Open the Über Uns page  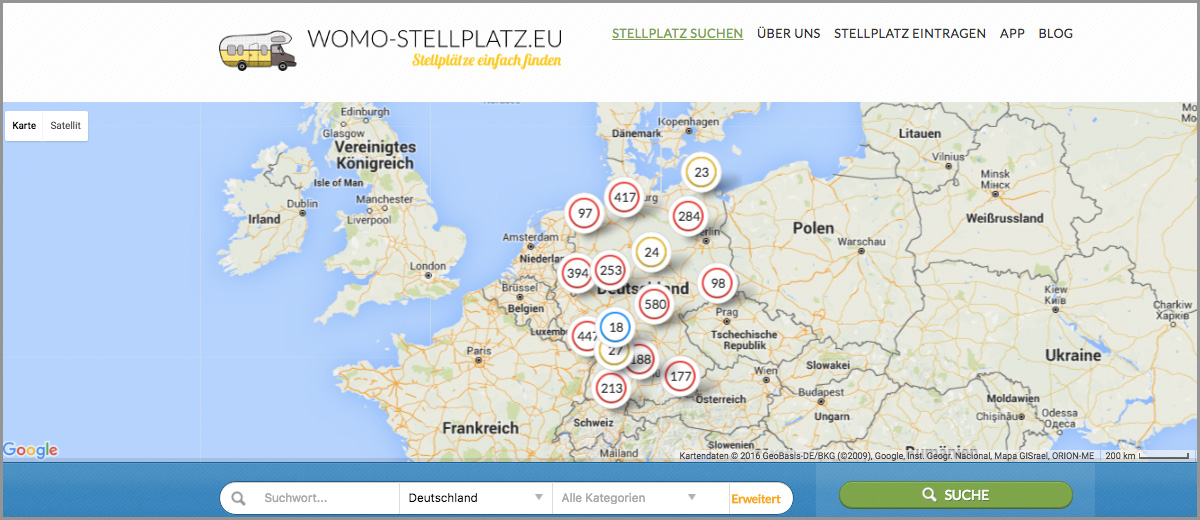point(789,33)
